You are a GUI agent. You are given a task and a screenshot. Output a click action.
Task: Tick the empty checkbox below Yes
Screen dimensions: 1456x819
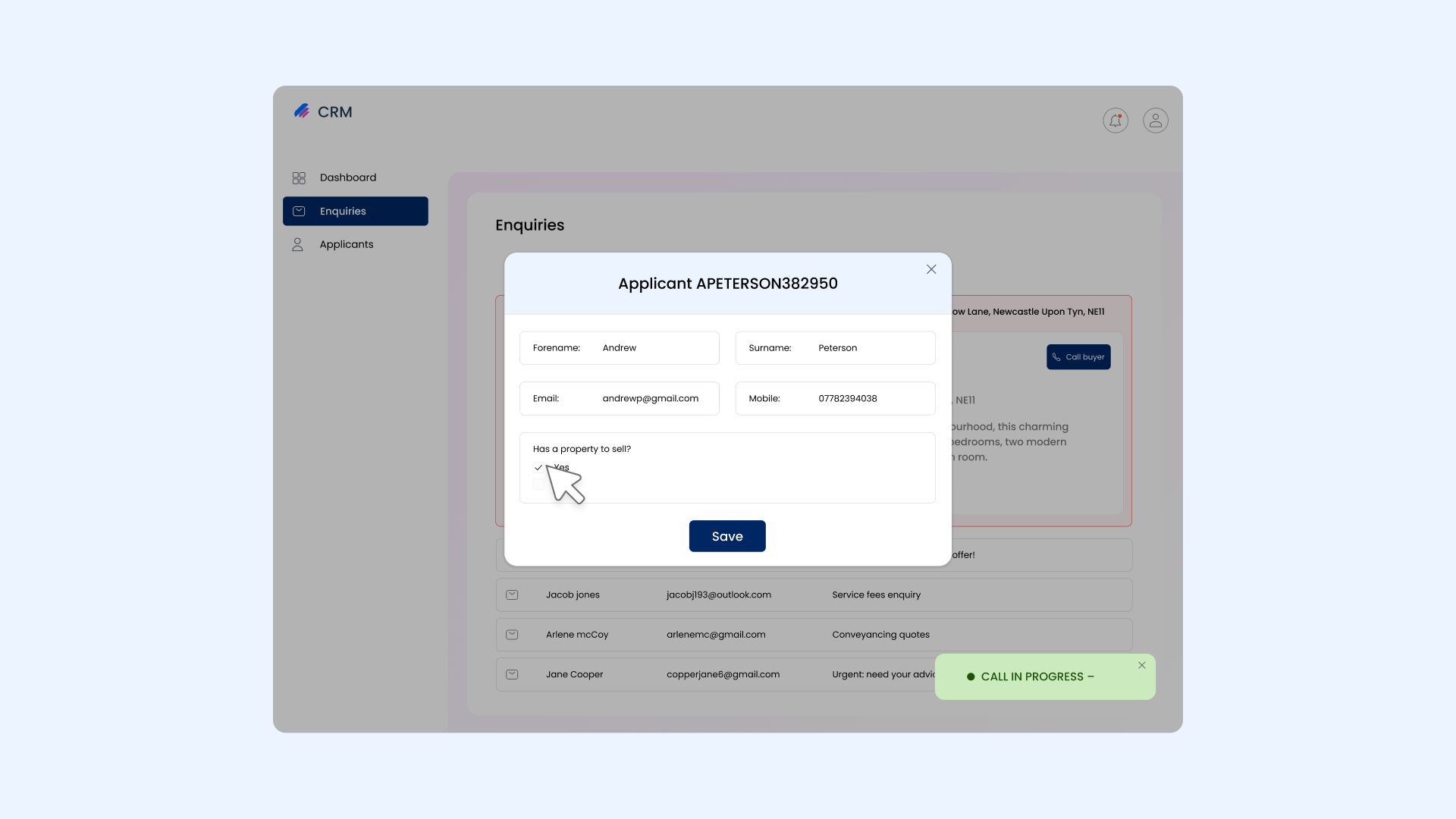point(538,485)
